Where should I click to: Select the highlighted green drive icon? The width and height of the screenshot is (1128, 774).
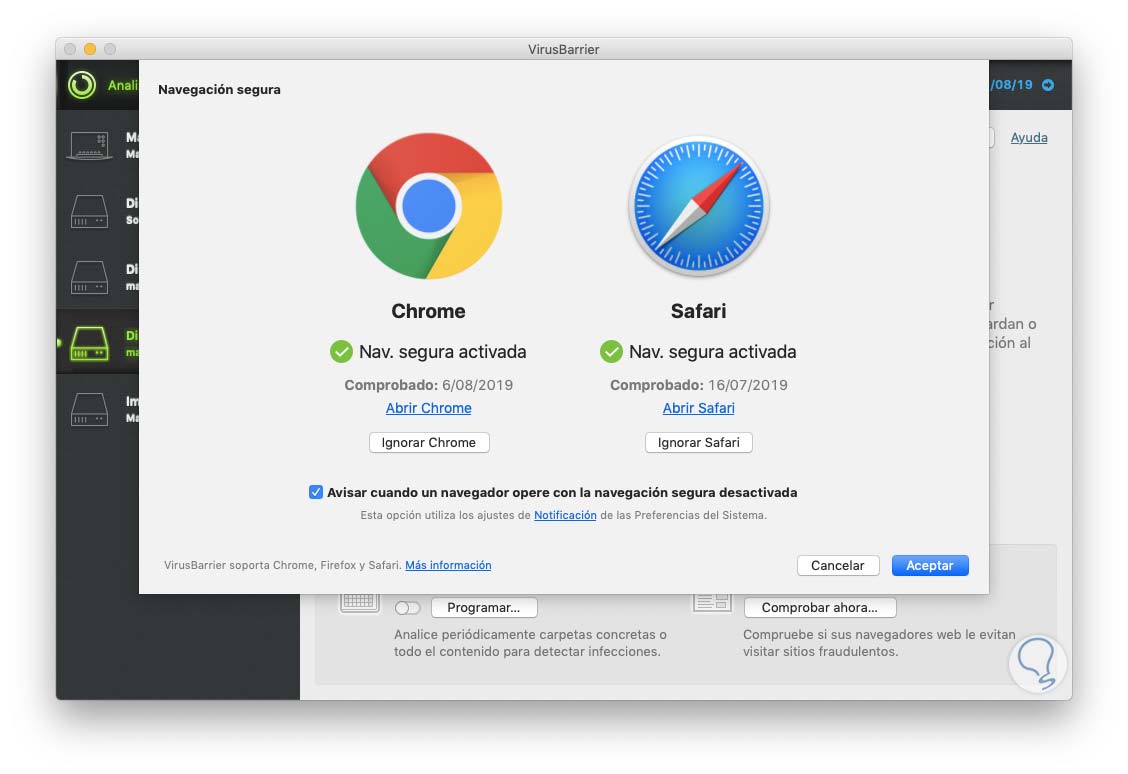pos(89,344)
